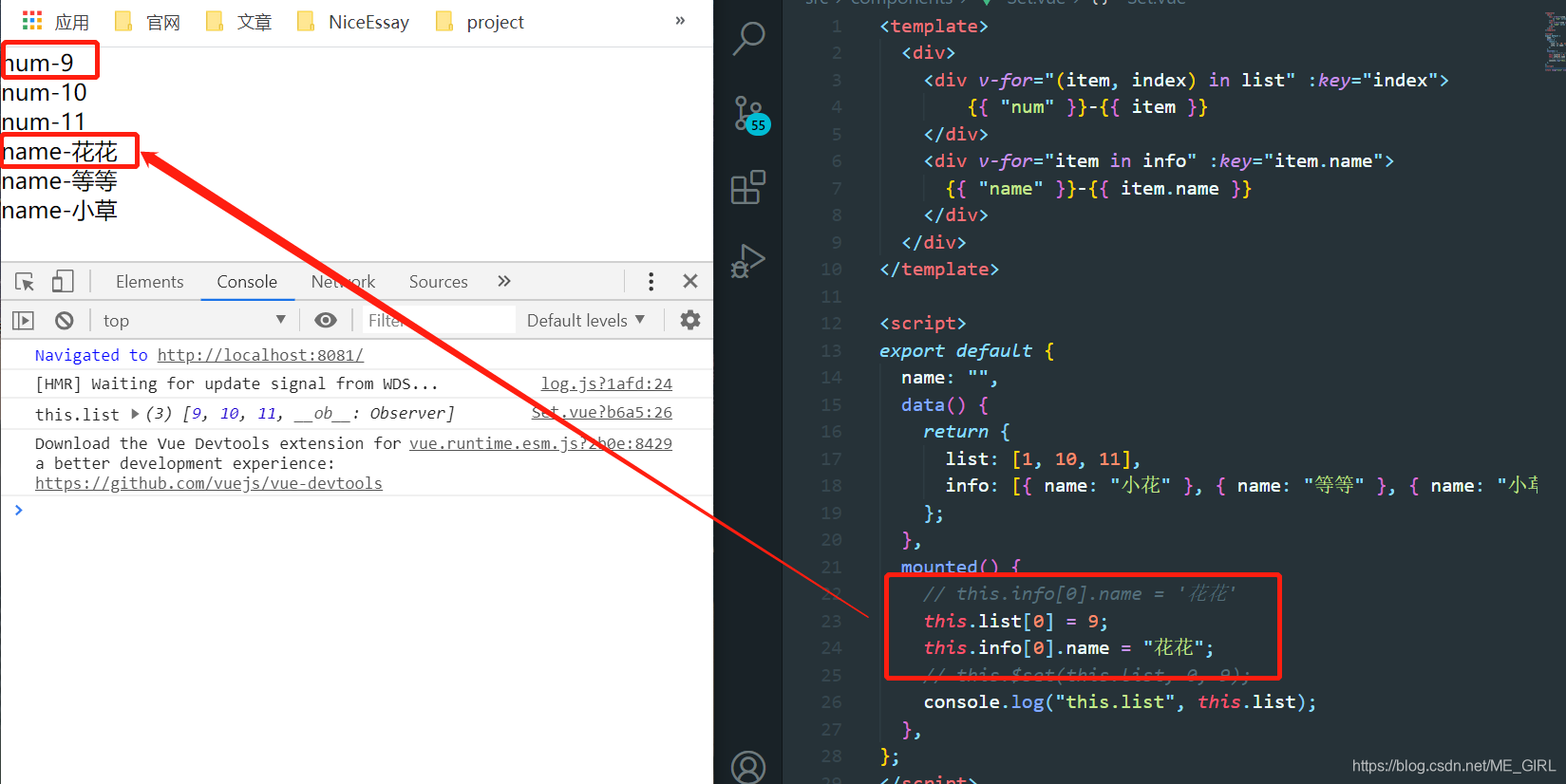The width and height of the screenshot is (1566, 784).
Task: Open the 文章 bookmark folder
Action: pos(239,22)
